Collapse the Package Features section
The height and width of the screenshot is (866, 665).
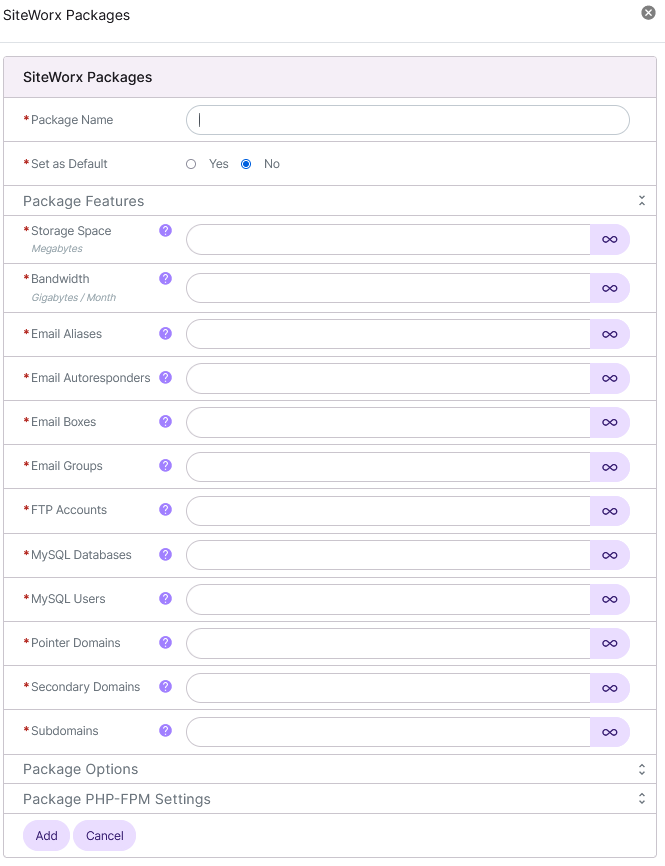pos(642,200)
